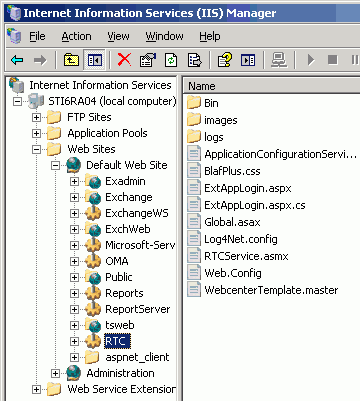360x401 pixels.
Task: Click the Refresh toolbar icon
Action: point(171,60)
